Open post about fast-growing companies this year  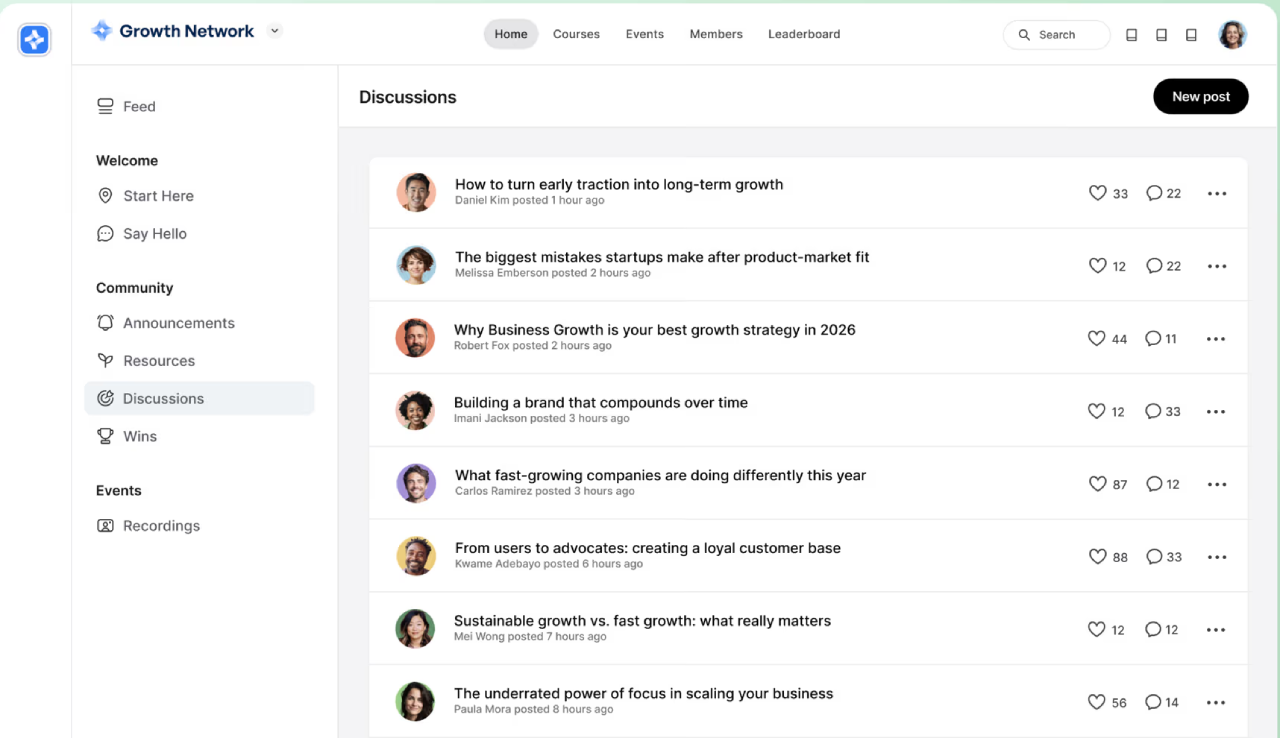coord(661,476)
